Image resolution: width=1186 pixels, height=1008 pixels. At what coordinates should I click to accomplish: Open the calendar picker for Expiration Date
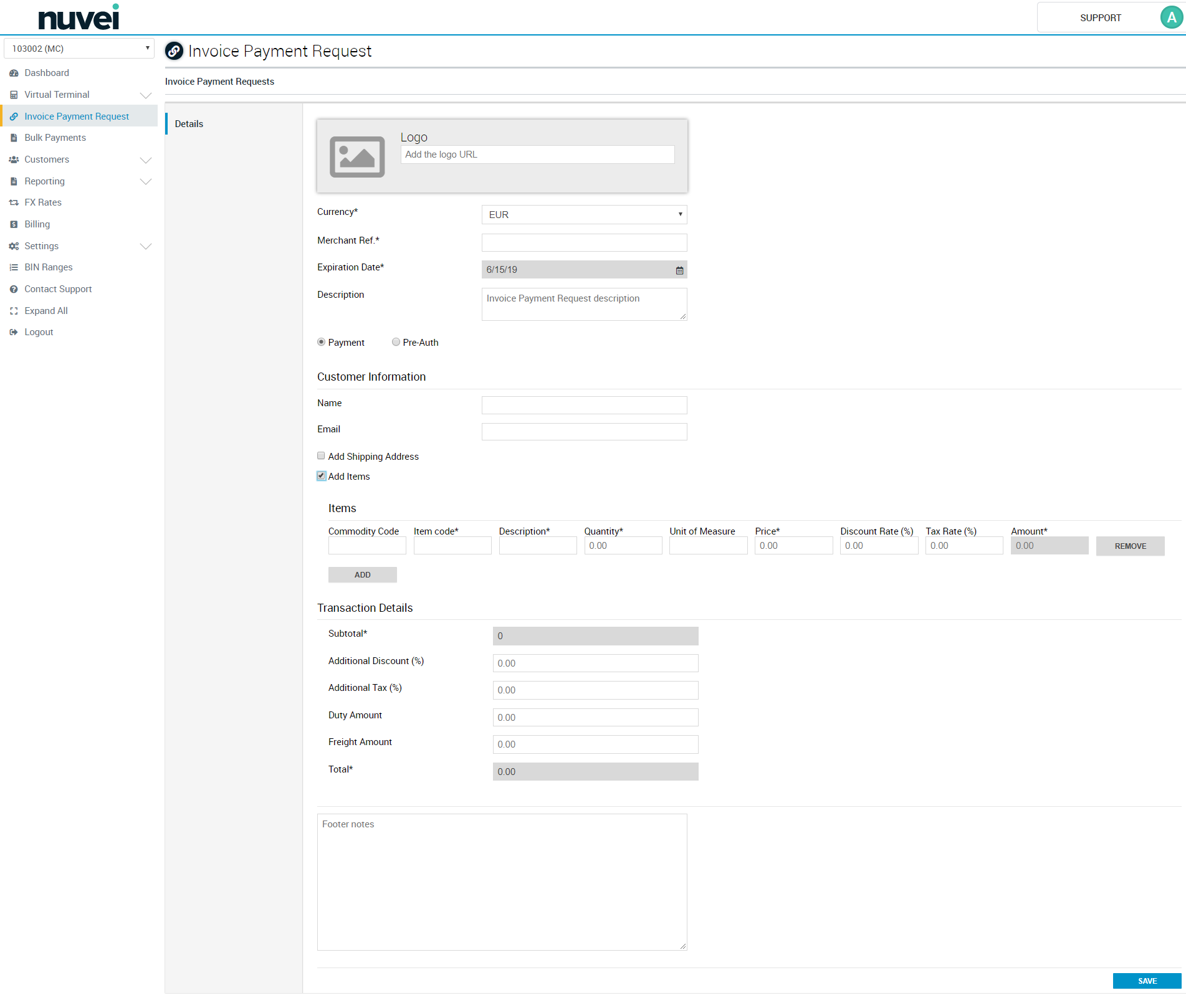[679, 270]
